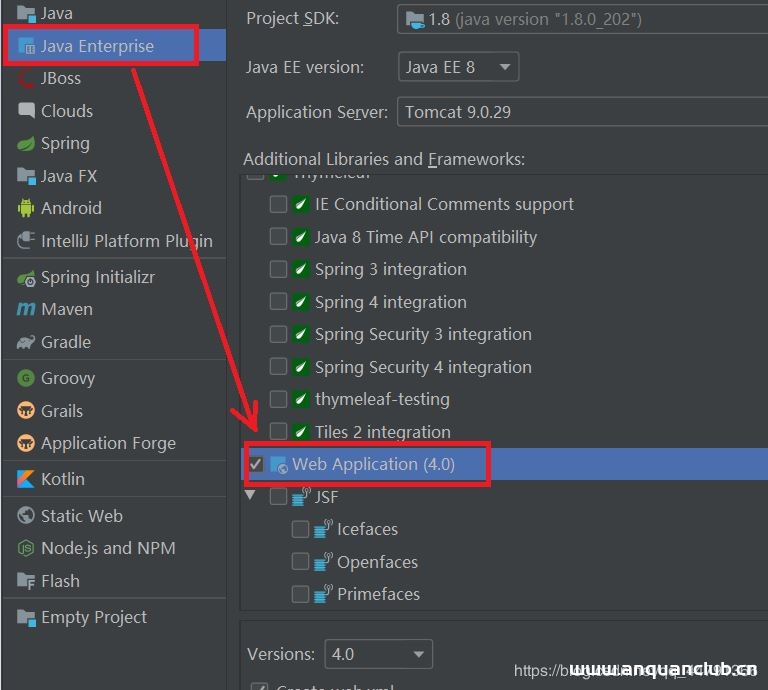Choose Spring Initializr from the list
Image resolution: width=768 pixels, height=690 pixels.
coord(97,278)
